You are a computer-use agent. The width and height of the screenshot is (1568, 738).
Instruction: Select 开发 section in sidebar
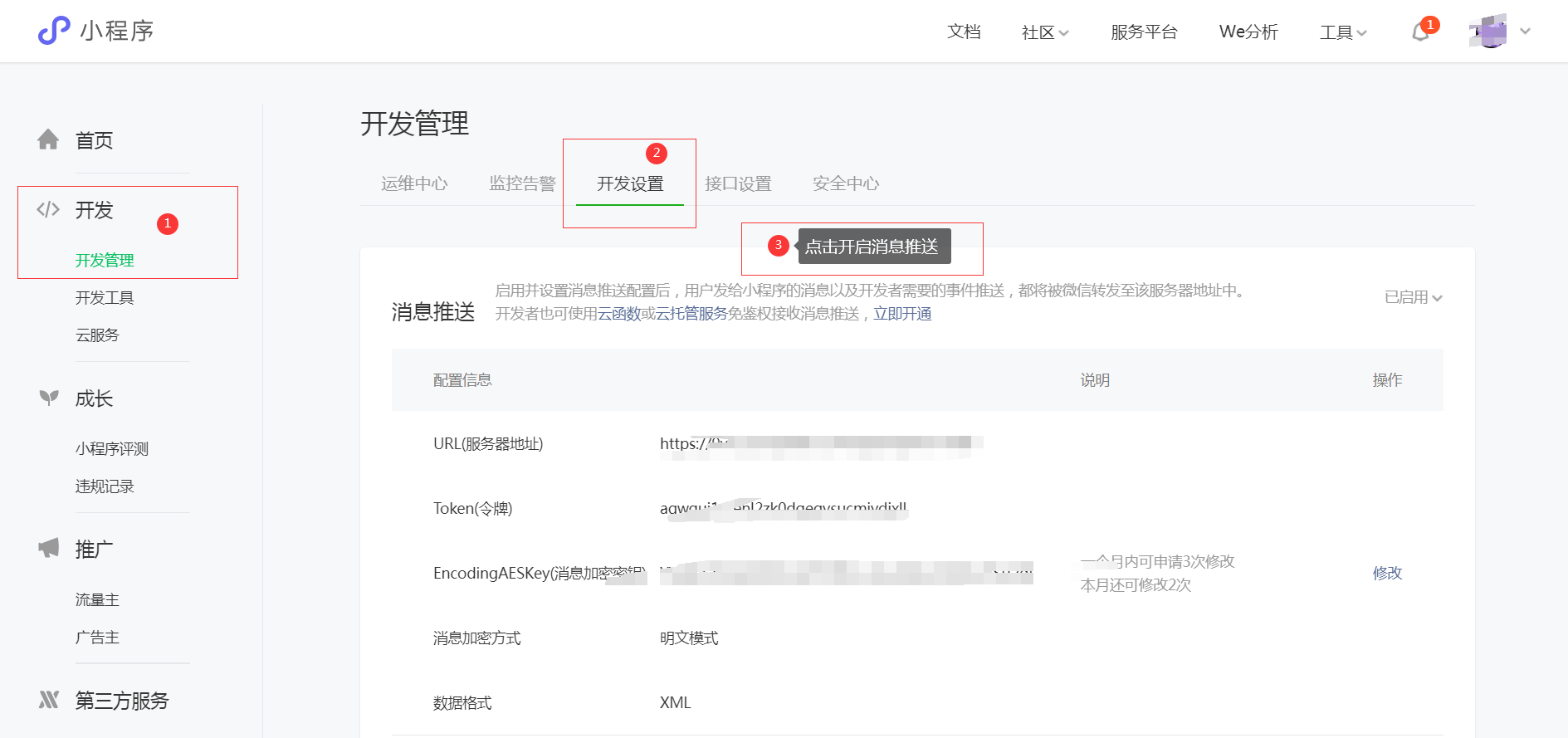pyautogui.click(x=95, y=210)
